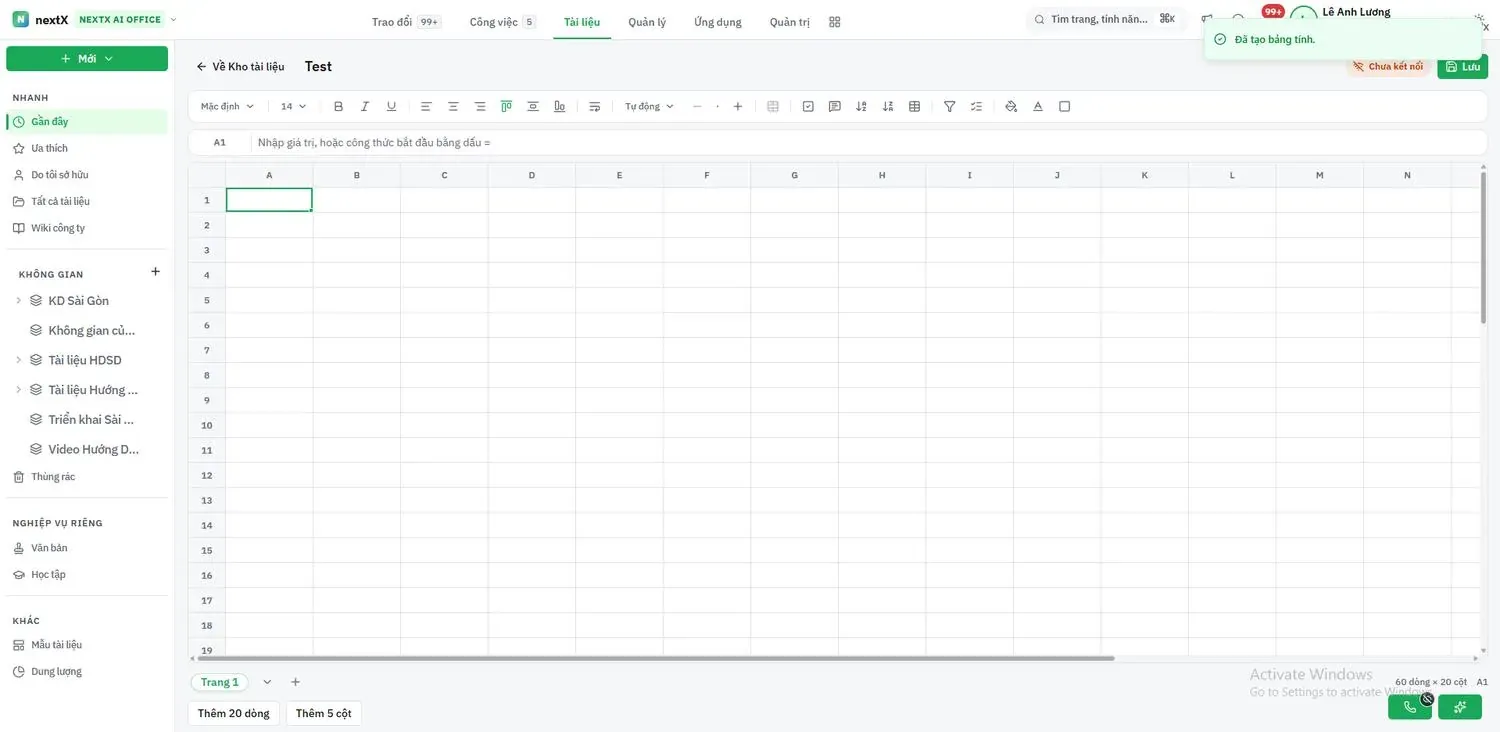Open the cell fill color picker
This screenshot has height=732, width=1500.
tap(1011, 106)
